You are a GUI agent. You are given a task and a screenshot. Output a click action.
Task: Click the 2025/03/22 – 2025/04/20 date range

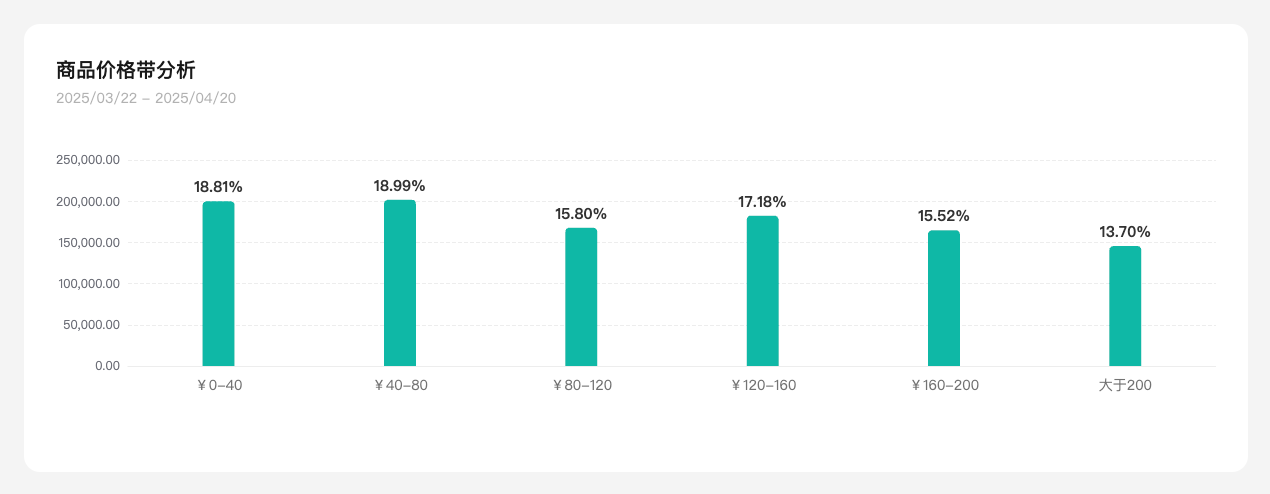pyautogui.click(x=146, y=98)
